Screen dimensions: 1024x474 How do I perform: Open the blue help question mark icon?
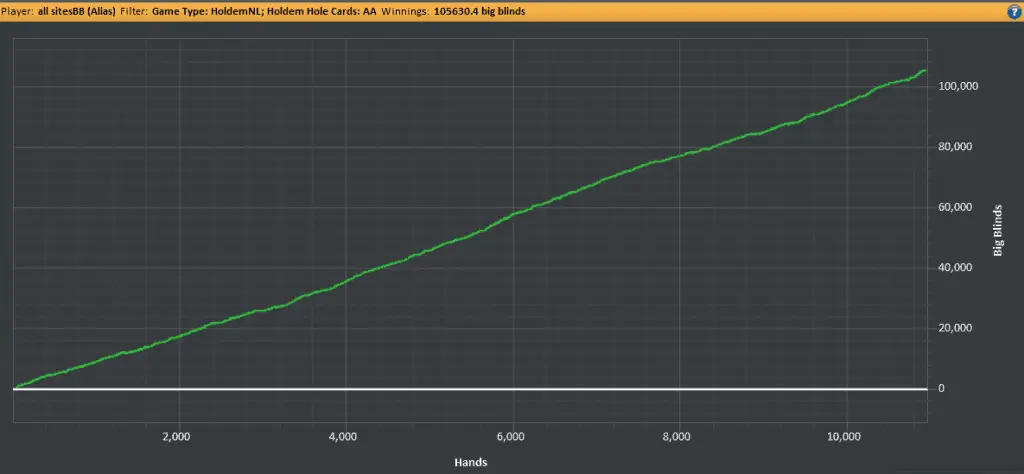[1015, 11]
